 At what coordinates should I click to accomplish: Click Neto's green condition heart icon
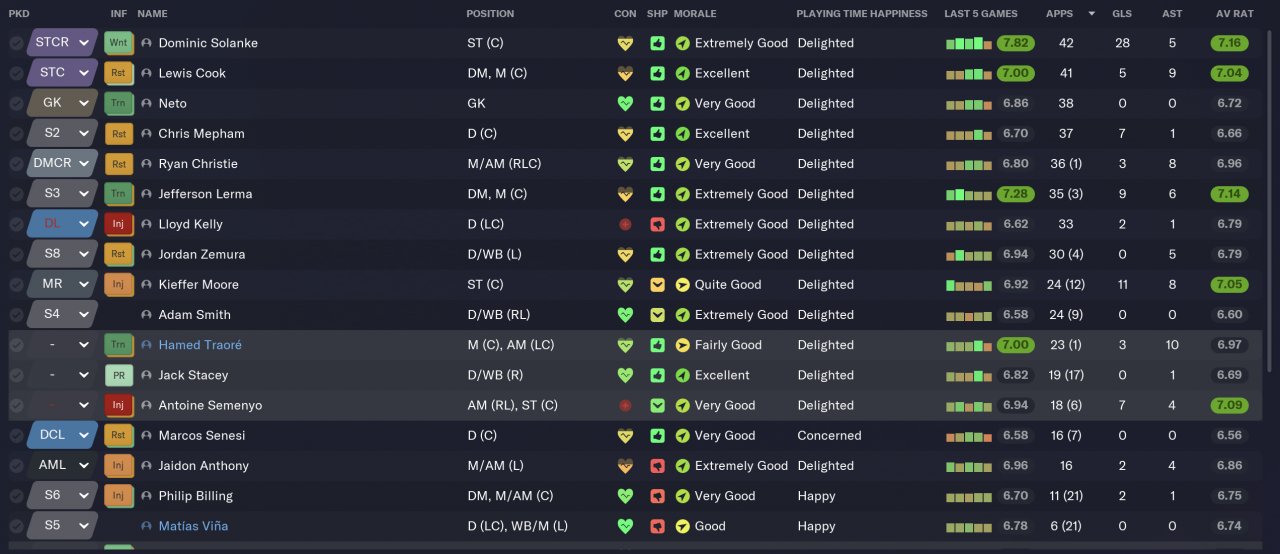coord(626,103)
